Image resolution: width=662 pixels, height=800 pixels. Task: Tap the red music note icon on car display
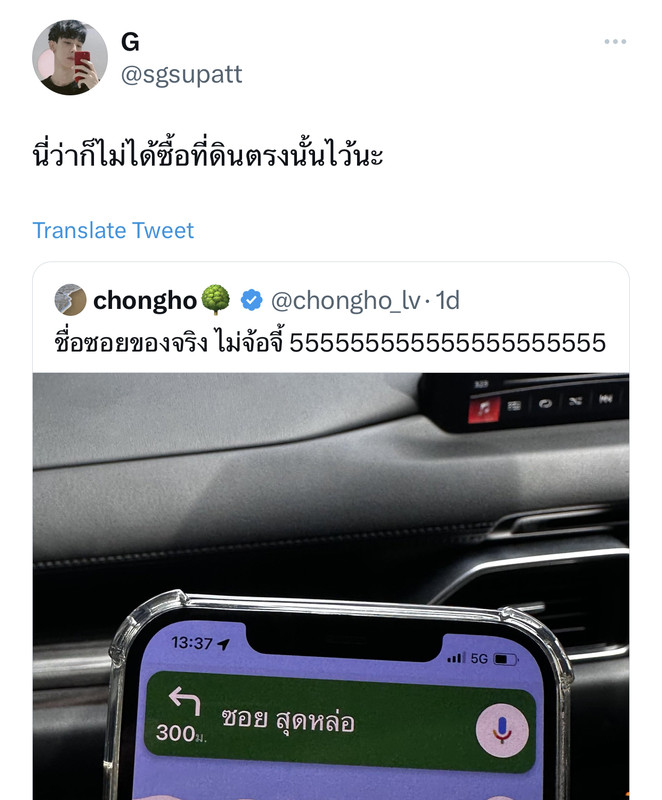pos(483,410)
